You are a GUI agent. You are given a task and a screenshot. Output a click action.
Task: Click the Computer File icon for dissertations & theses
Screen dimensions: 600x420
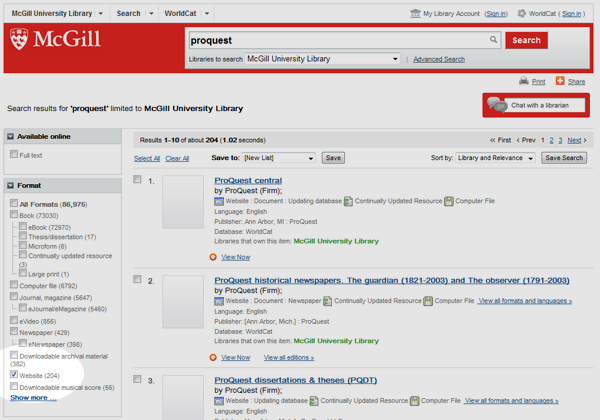(x=414, y=401)
